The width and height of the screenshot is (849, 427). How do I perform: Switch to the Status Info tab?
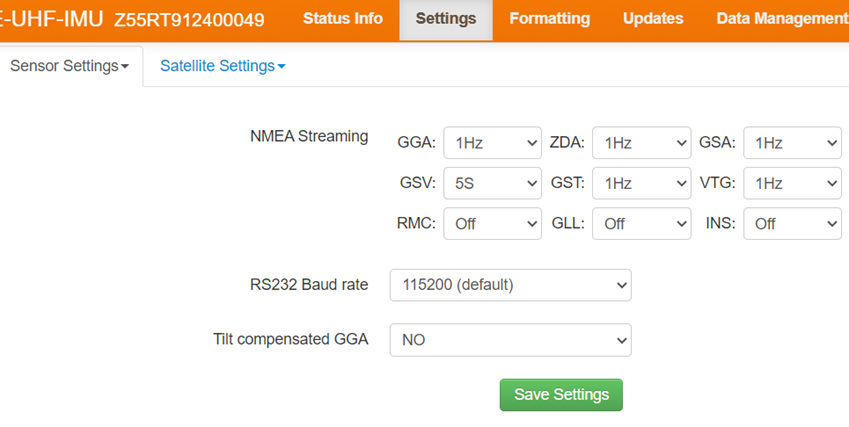[342, 19]
